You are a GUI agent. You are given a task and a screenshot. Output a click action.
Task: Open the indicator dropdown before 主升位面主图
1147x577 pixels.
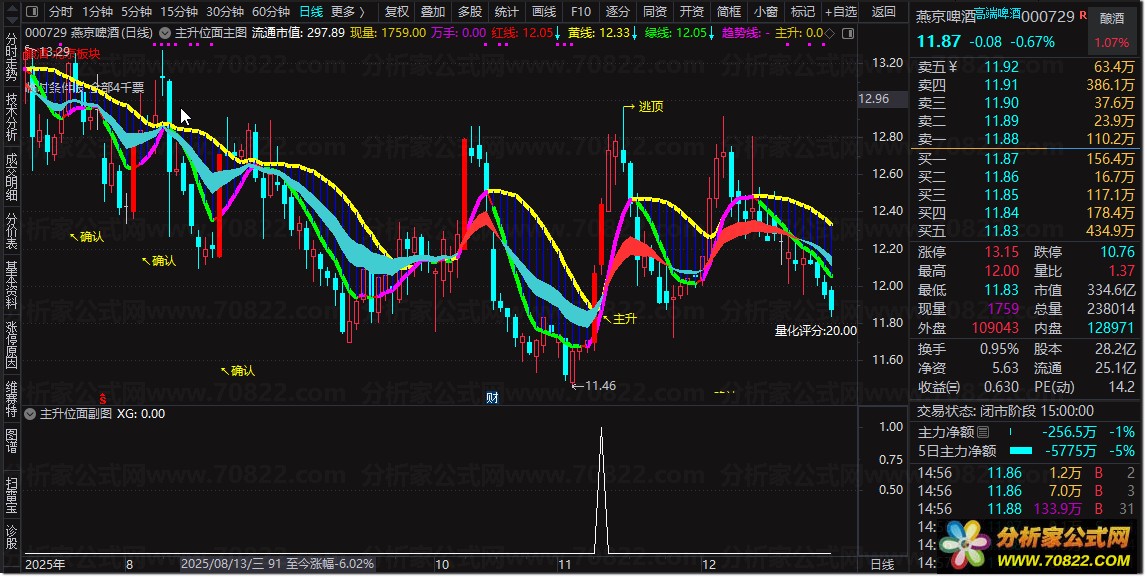click(x=165, y=33)
